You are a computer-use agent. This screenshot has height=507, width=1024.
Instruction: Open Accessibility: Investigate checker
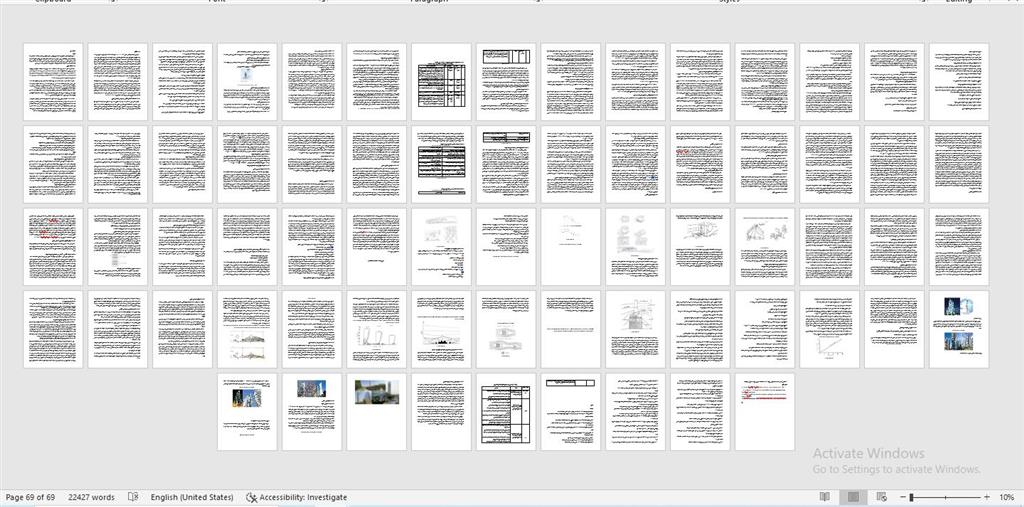[x=296, y=497]
